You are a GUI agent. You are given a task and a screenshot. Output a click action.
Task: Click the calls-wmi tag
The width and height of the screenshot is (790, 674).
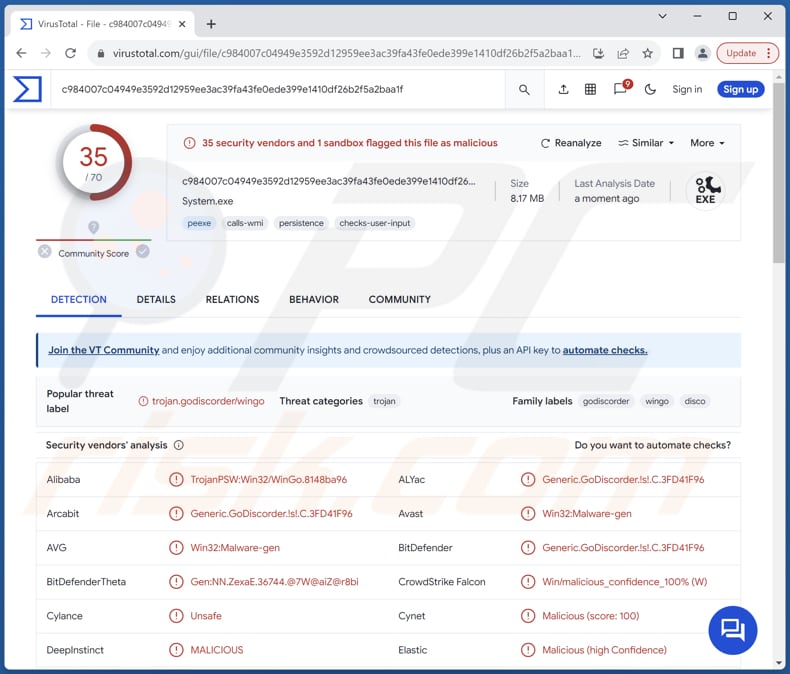[x=245, y=223]
